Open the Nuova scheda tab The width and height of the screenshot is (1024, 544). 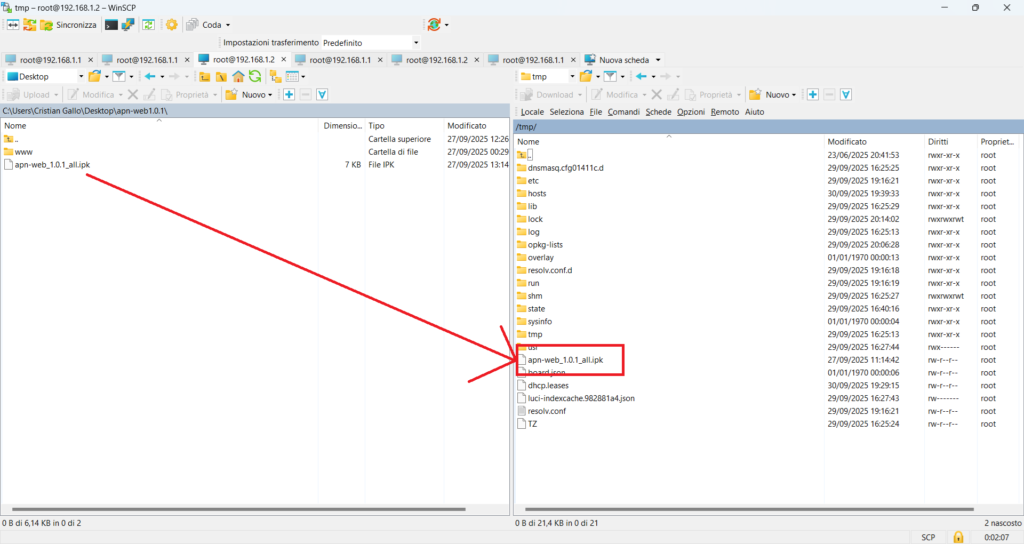coord(623,60)
